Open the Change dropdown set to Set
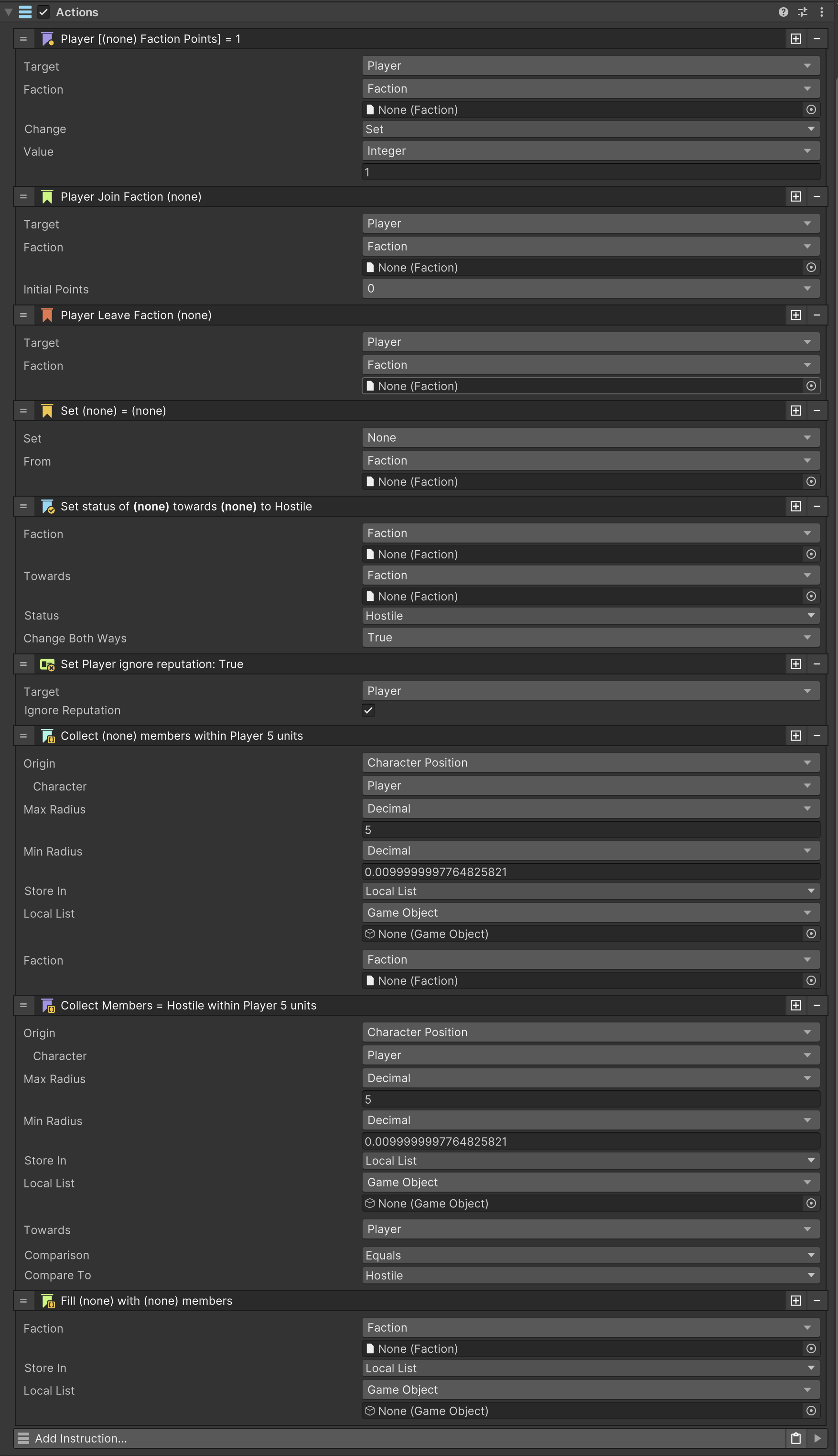 click(590, 130)
